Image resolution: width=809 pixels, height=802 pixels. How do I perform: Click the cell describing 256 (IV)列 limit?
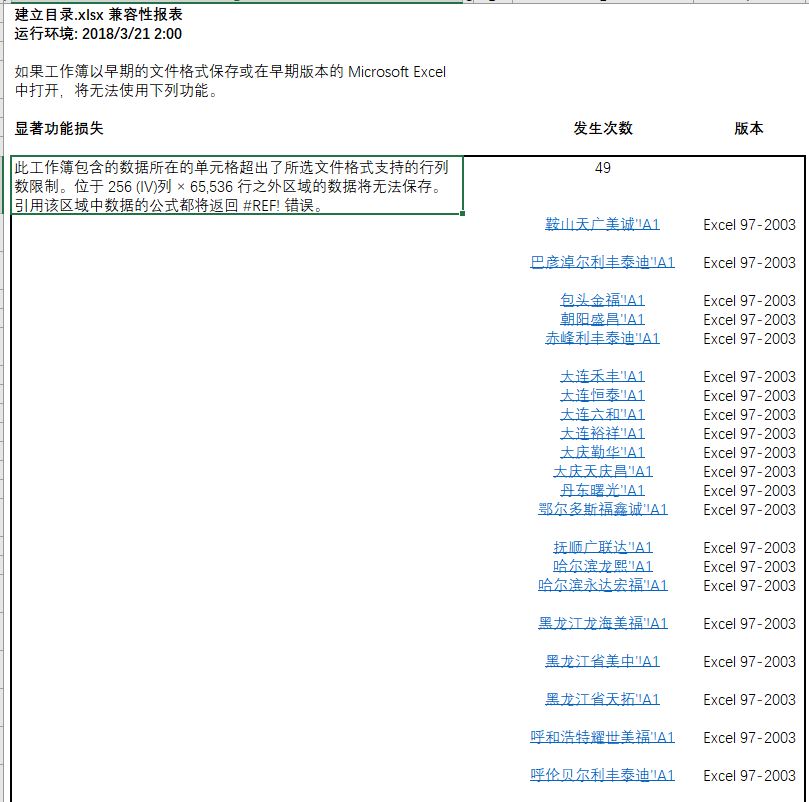237,185
